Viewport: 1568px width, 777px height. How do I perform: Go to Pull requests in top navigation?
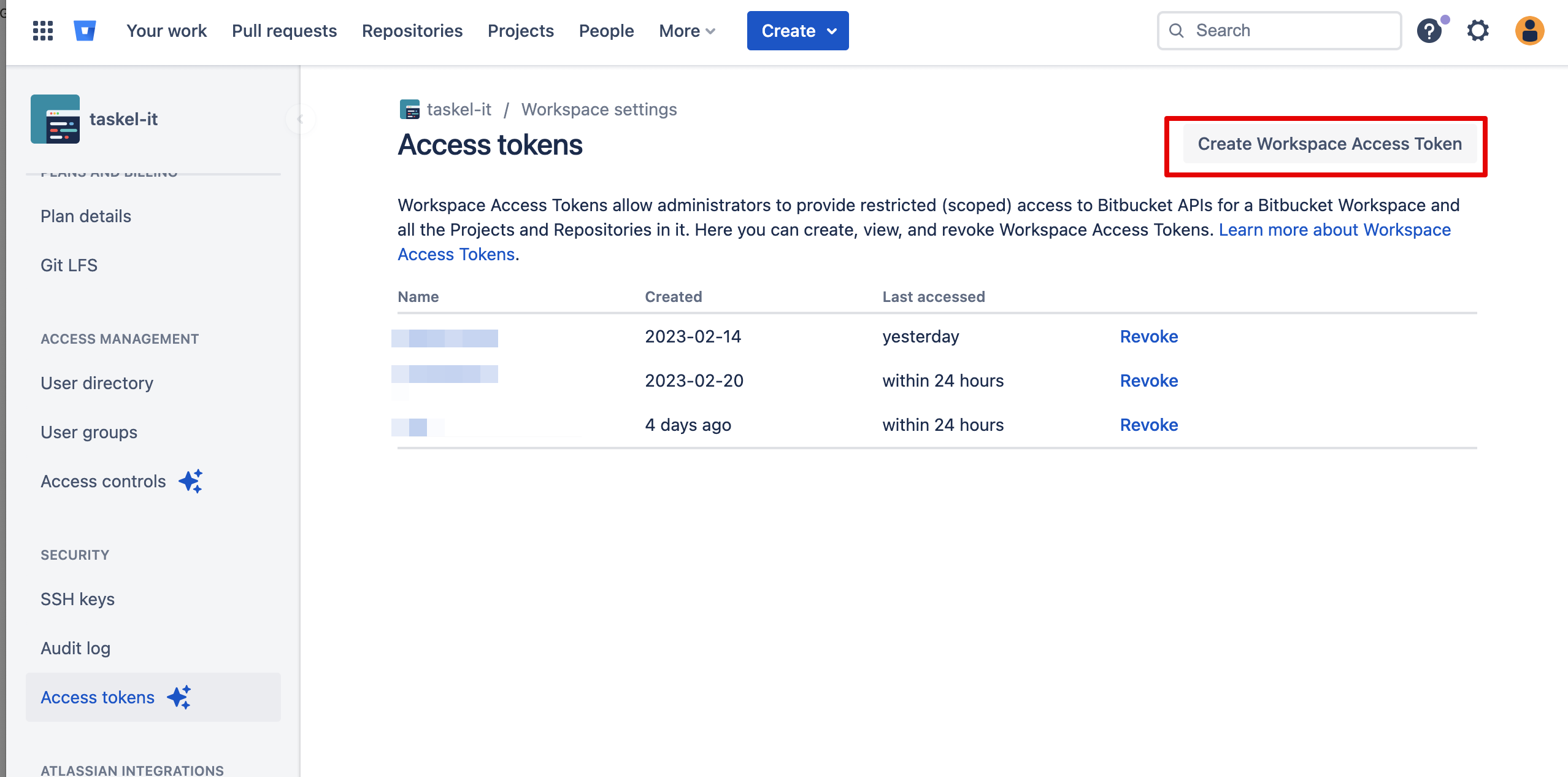pos(284,31)
